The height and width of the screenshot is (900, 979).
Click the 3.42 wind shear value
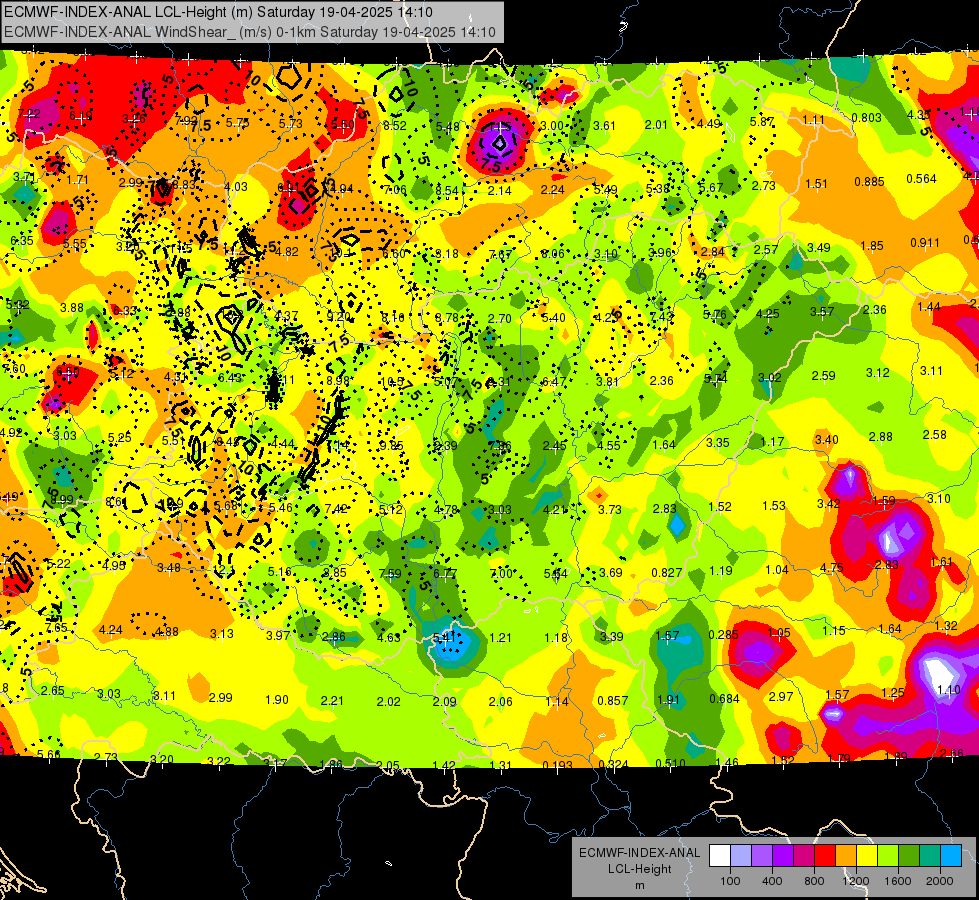[829, 503]
